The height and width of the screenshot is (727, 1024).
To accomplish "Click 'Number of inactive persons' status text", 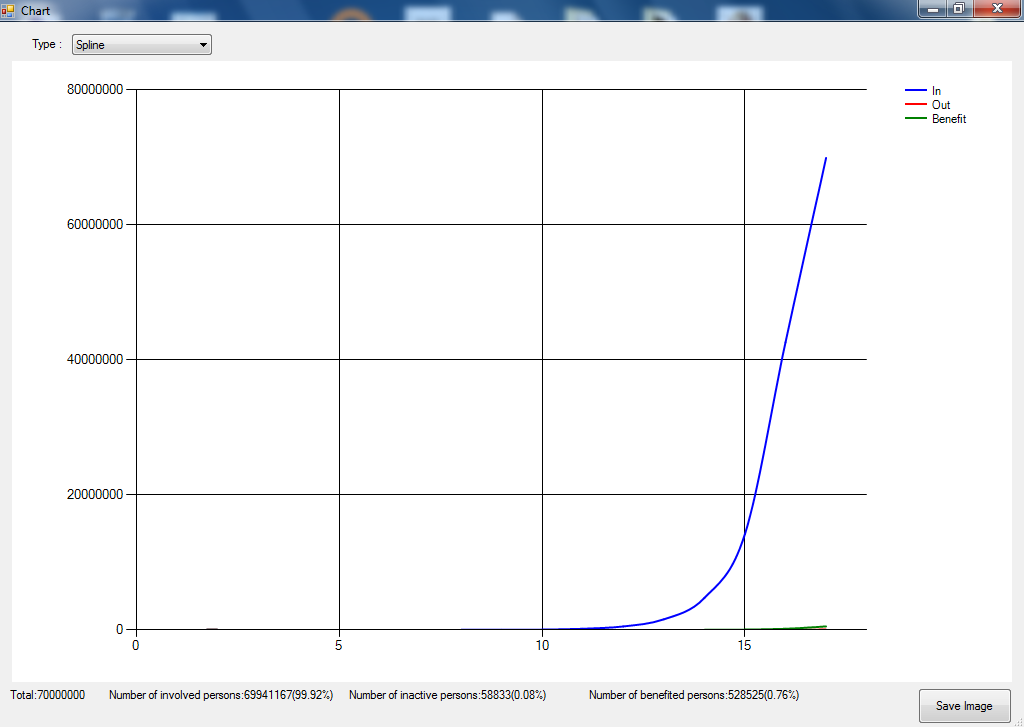I will pos(447,695).
